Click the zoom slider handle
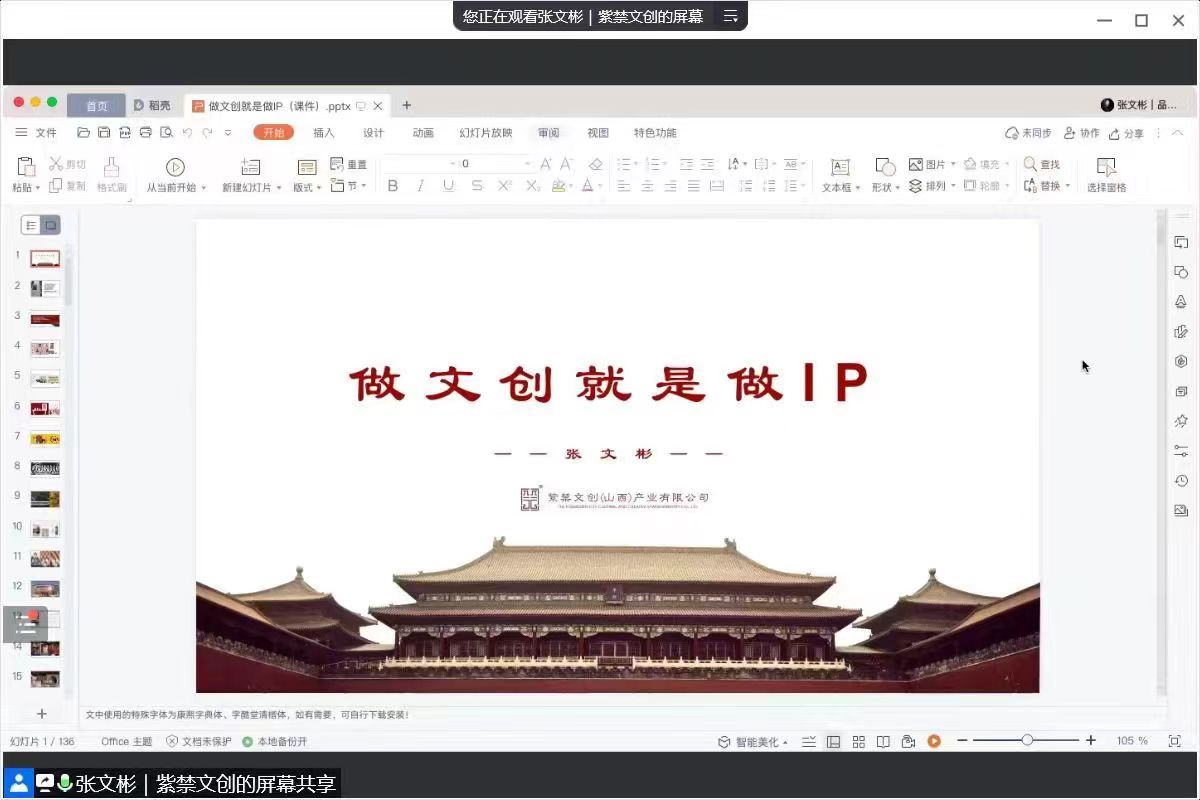The height and width of the screenshot is (800, 1200). click(x=1027, y=740)
